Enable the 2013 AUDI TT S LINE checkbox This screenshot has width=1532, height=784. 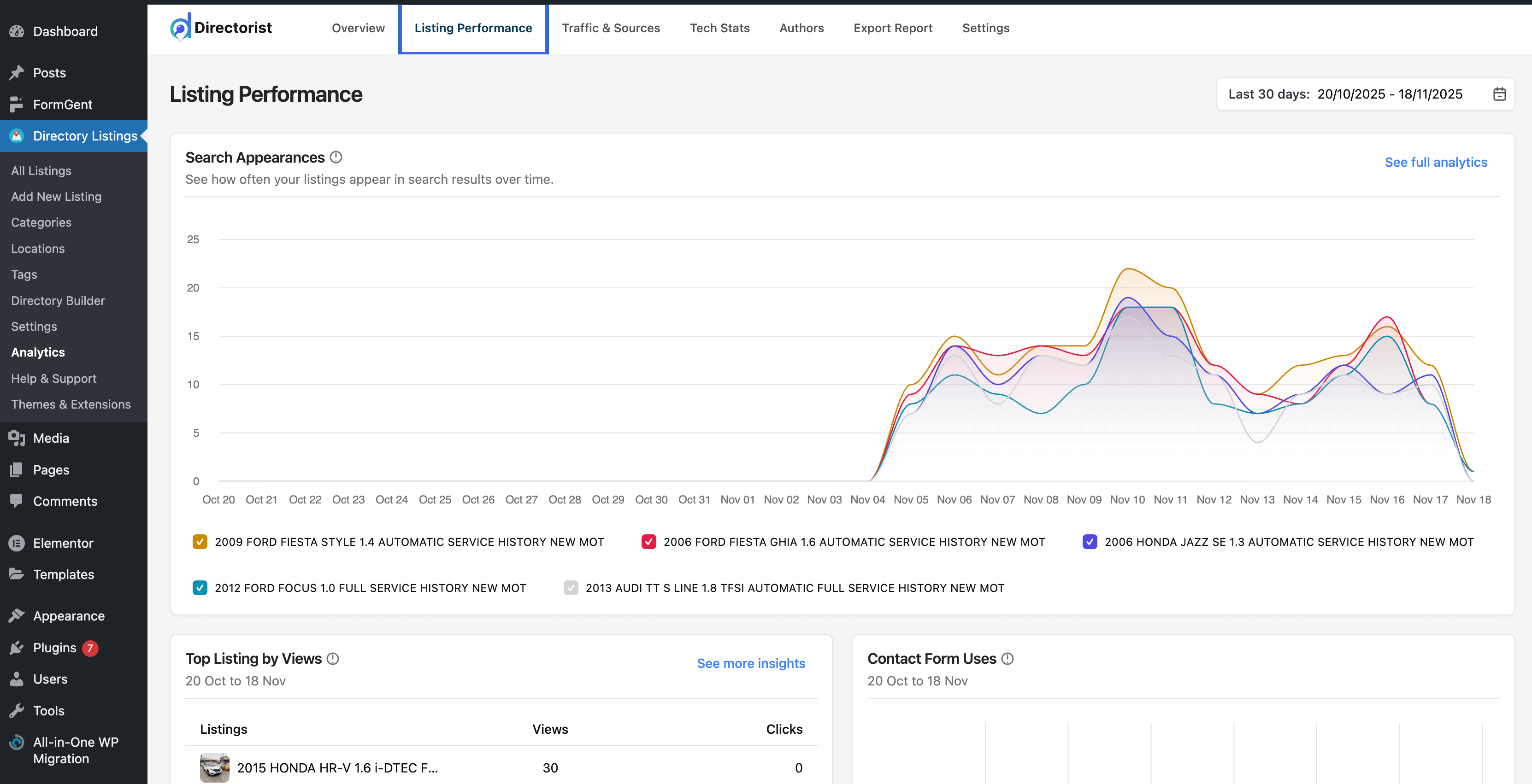571,588
